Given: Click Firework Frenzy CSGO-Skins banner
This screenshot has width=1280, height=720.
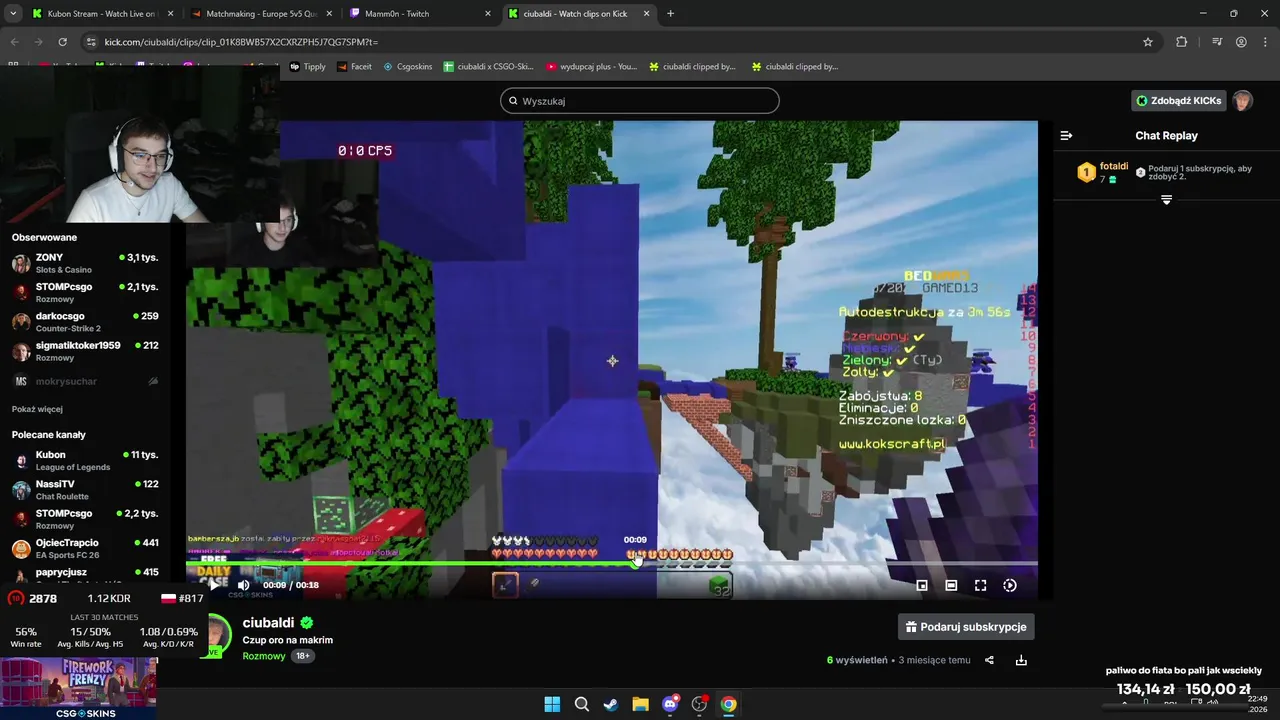Looking at the screenshot, I should (x=79, y=688).
